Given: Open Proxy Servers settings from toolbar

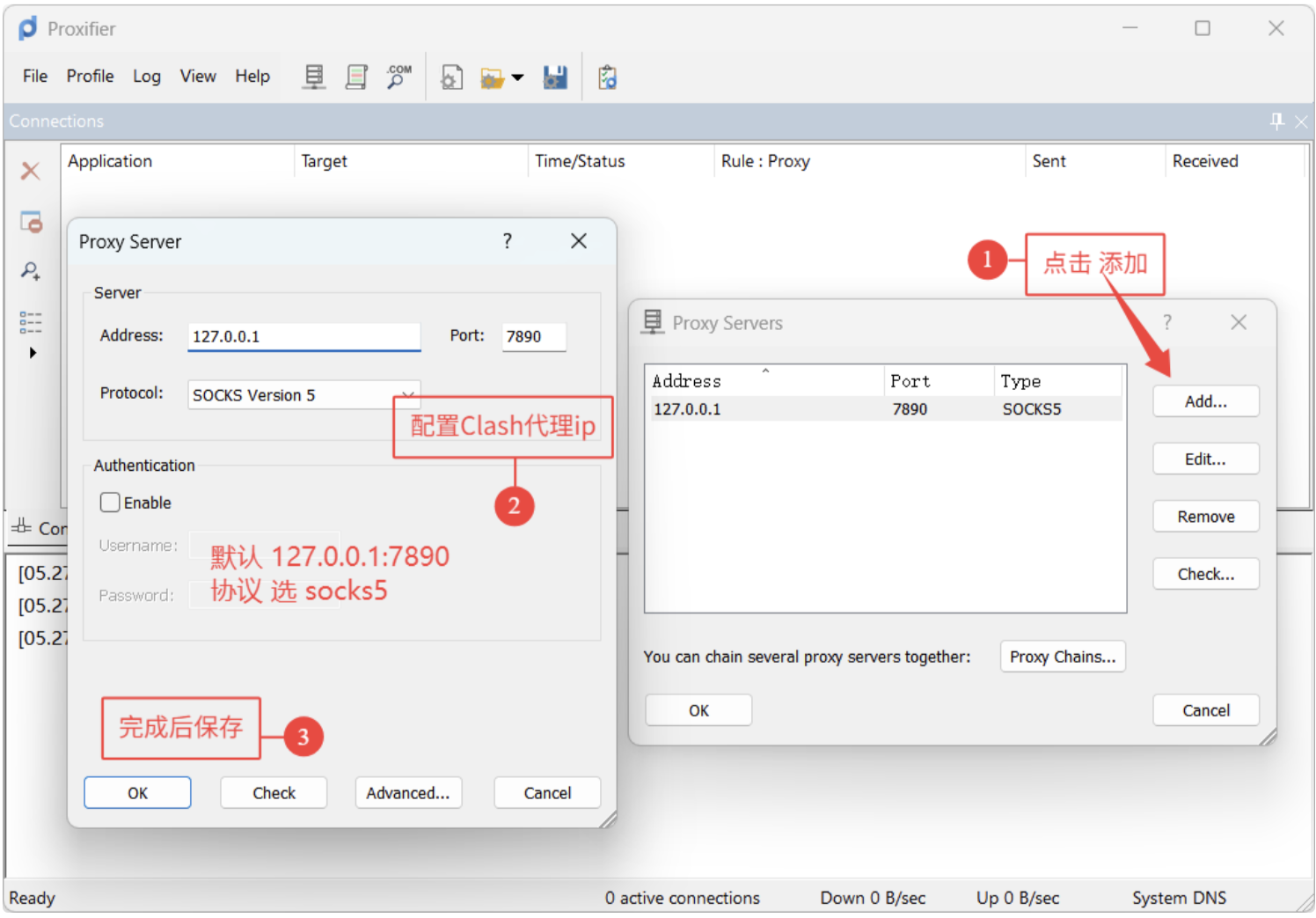Looking at the screenshot, I should (x=314, y=77).
